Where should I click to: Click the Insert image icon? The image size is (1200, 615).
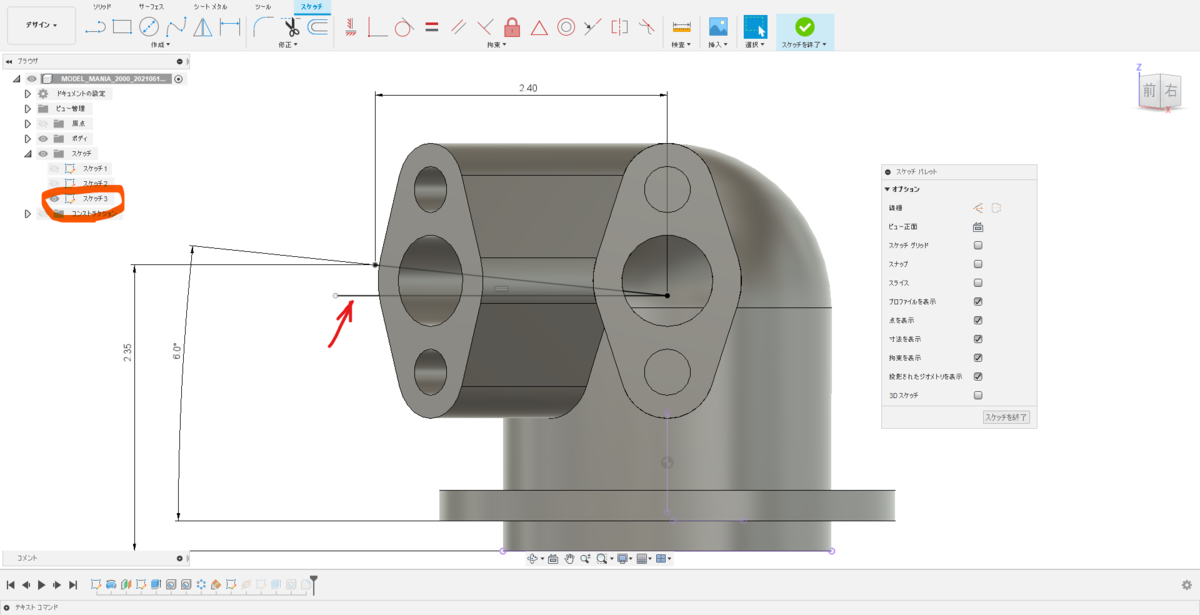718,27
